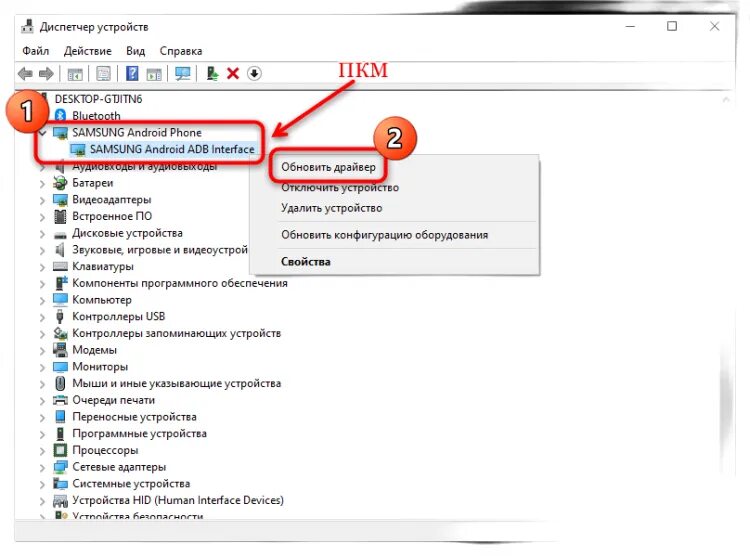
Task: Click the SAMSUNG Android ADB Interface icon
Action: tap(77, 149)
